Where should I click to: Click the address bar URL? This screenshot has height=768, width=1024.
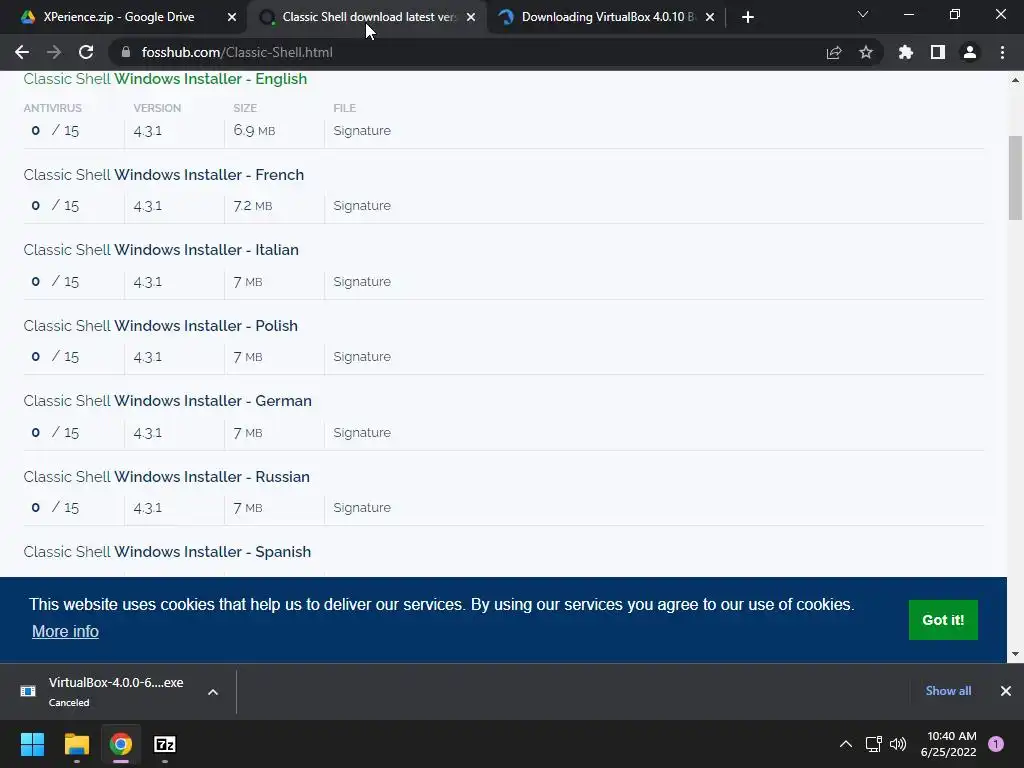(237, 52)
